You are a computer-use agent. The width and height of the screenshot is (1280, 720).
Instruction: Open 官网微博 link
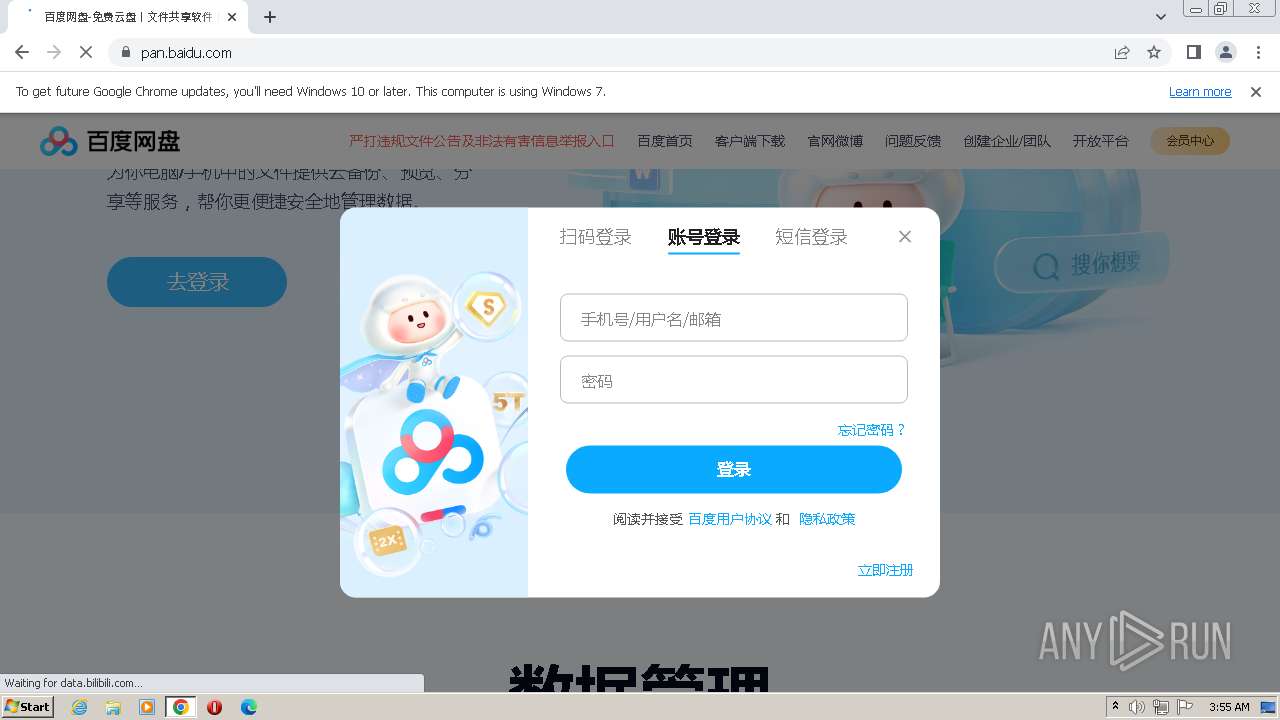click(835, 141)
